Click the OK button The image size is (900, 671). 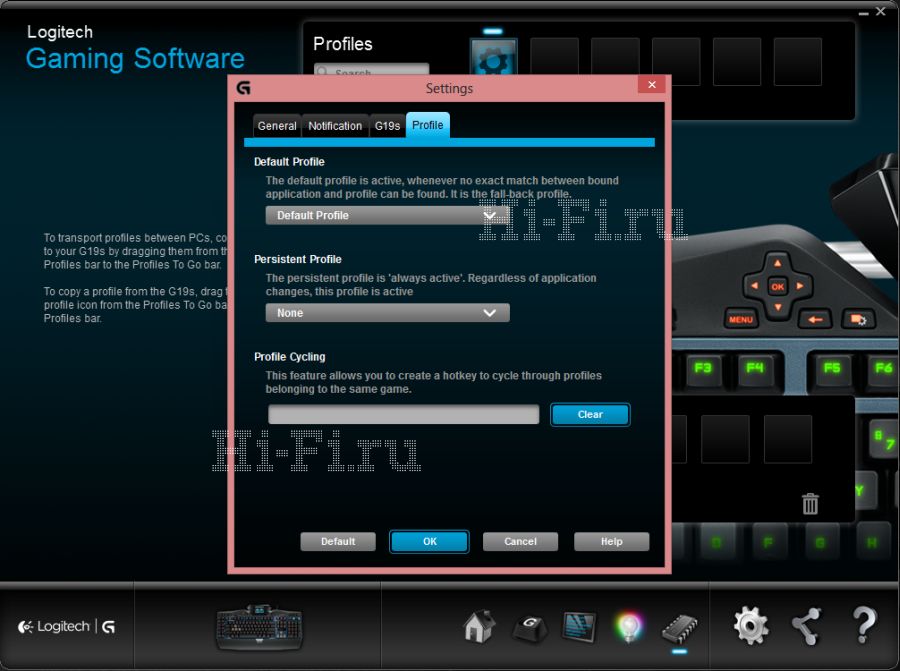click(x=429, y=541)
